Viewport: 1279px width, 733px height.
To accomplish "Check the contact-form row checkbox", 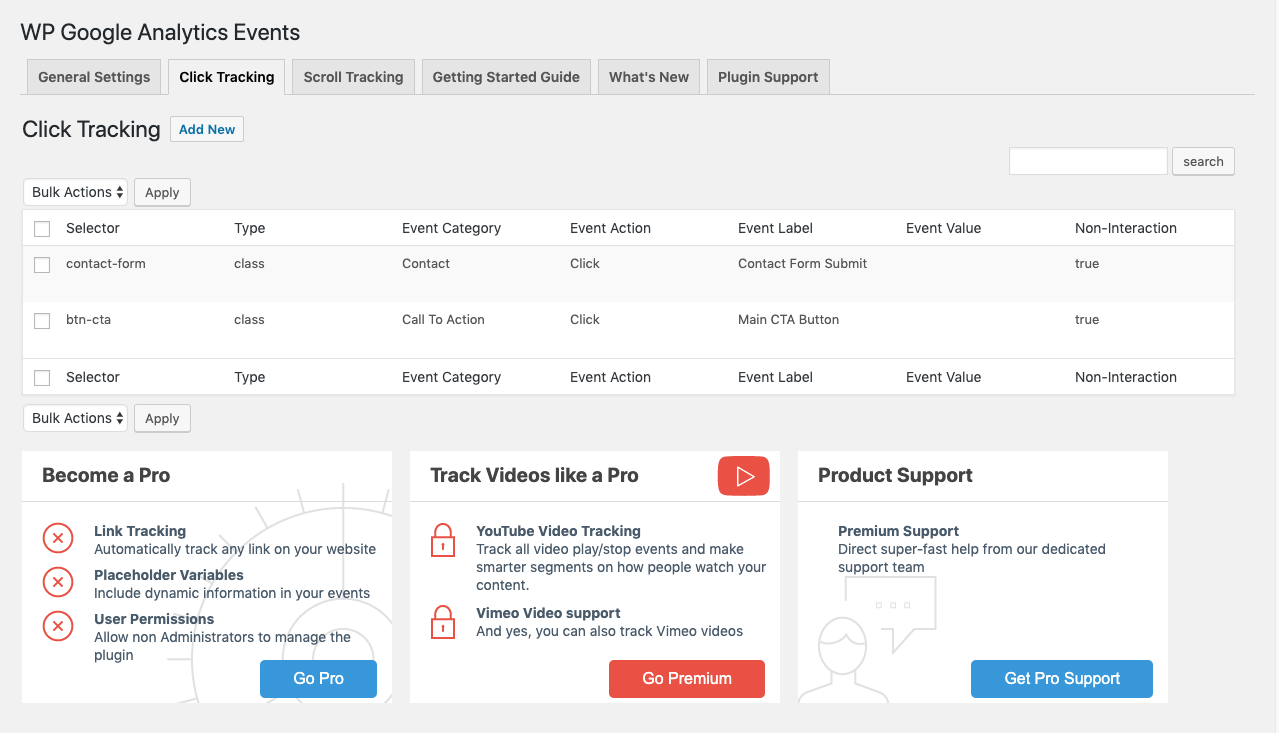I will (42, 265).
